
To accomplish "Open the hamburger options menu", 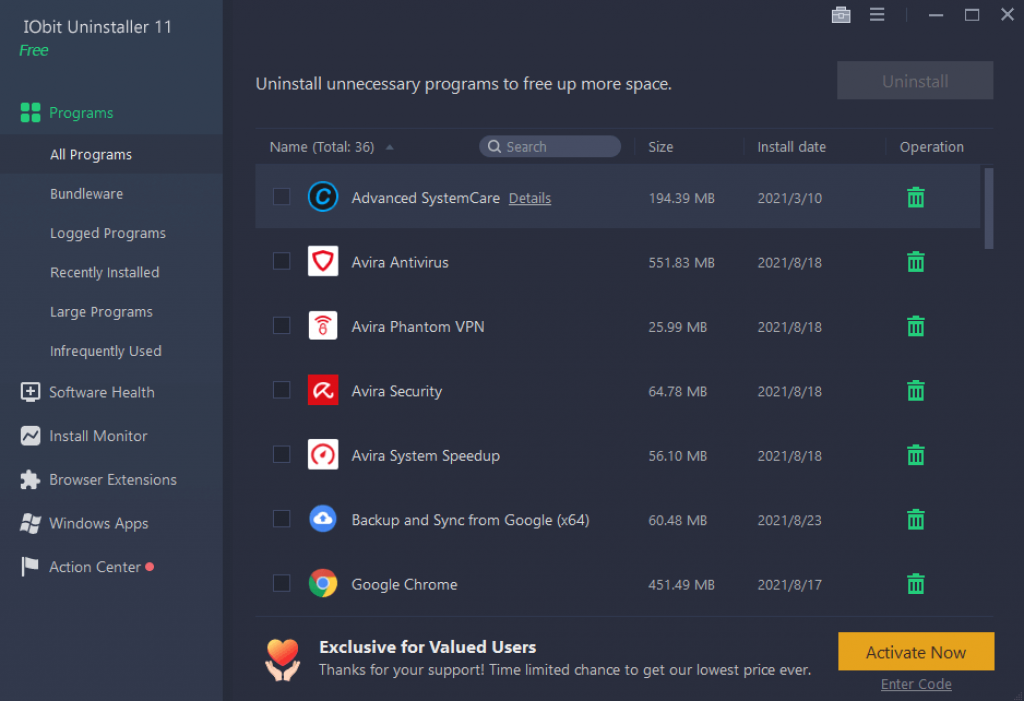I will pos(877,15).
